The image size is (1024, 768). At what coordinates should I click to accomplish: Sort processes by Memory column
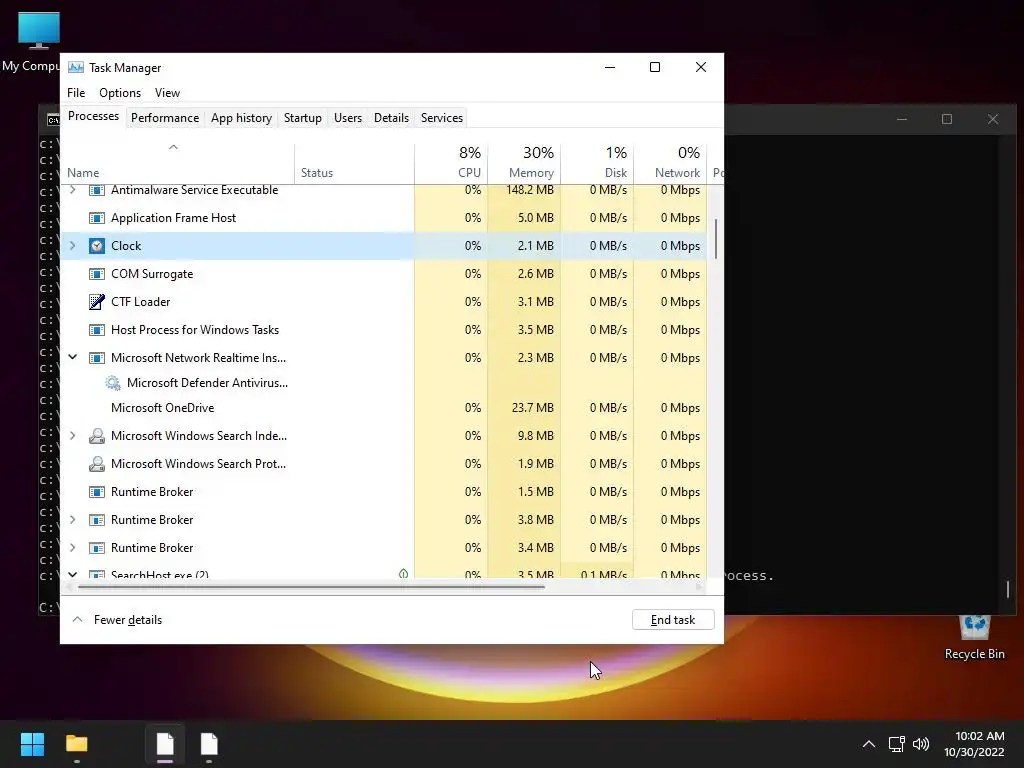524,164
